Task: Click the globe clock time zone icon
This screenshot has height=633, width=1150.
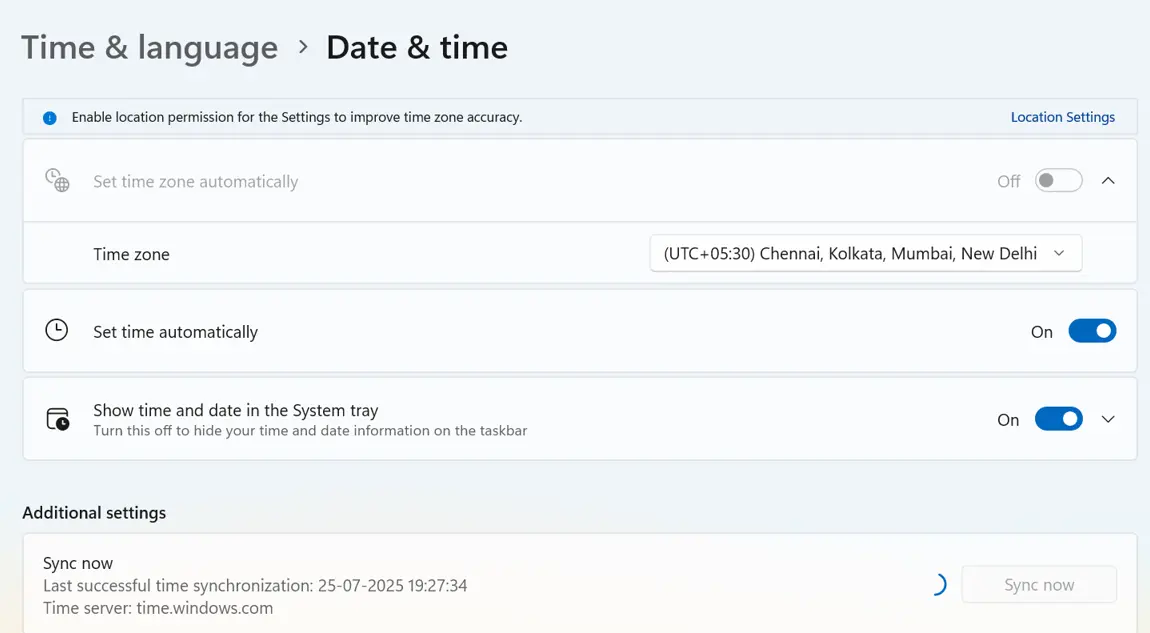Action: [57, 181]
